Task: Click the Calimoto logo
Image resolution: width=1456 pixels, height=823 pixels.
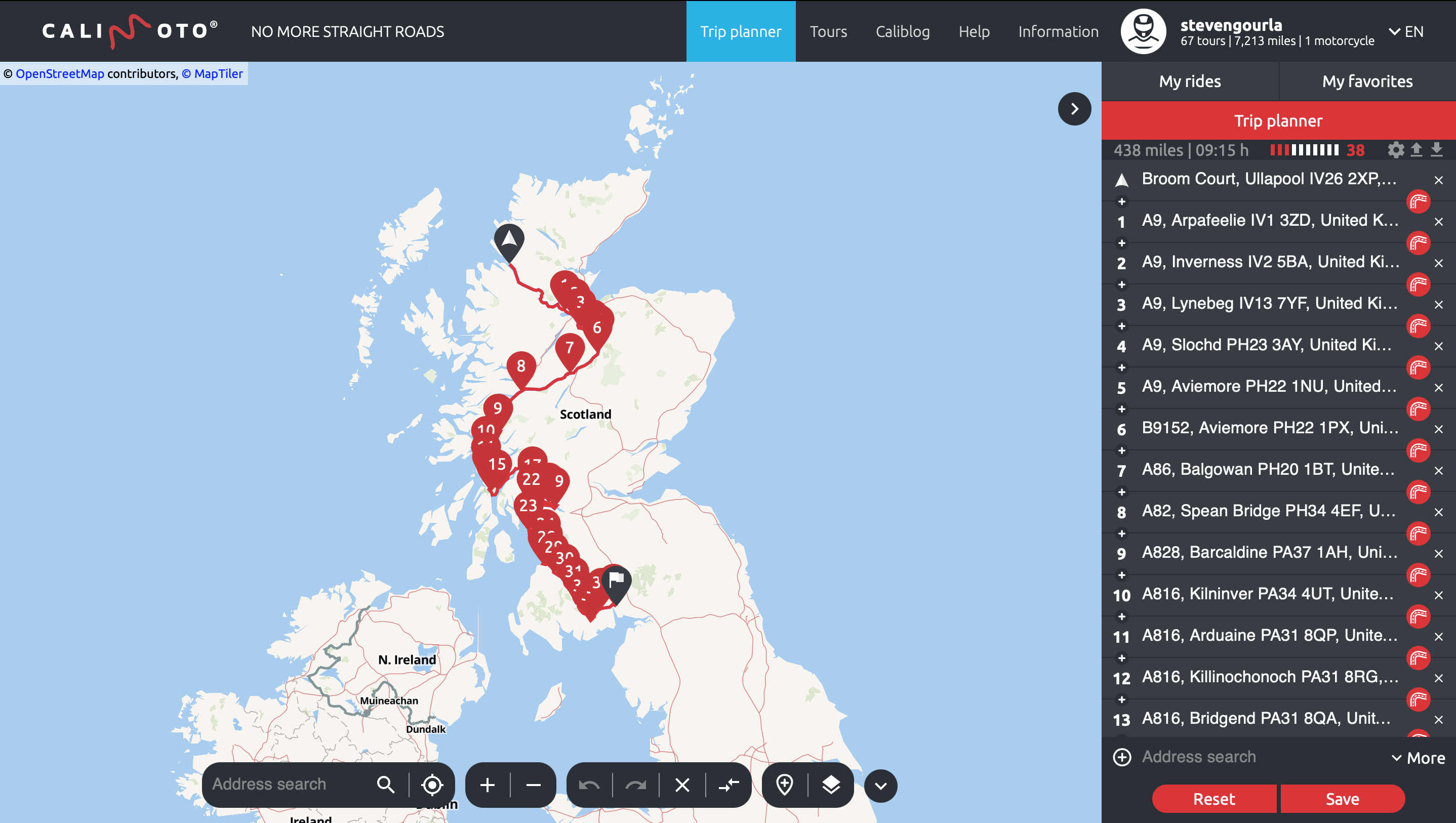Action: point(130,31)
